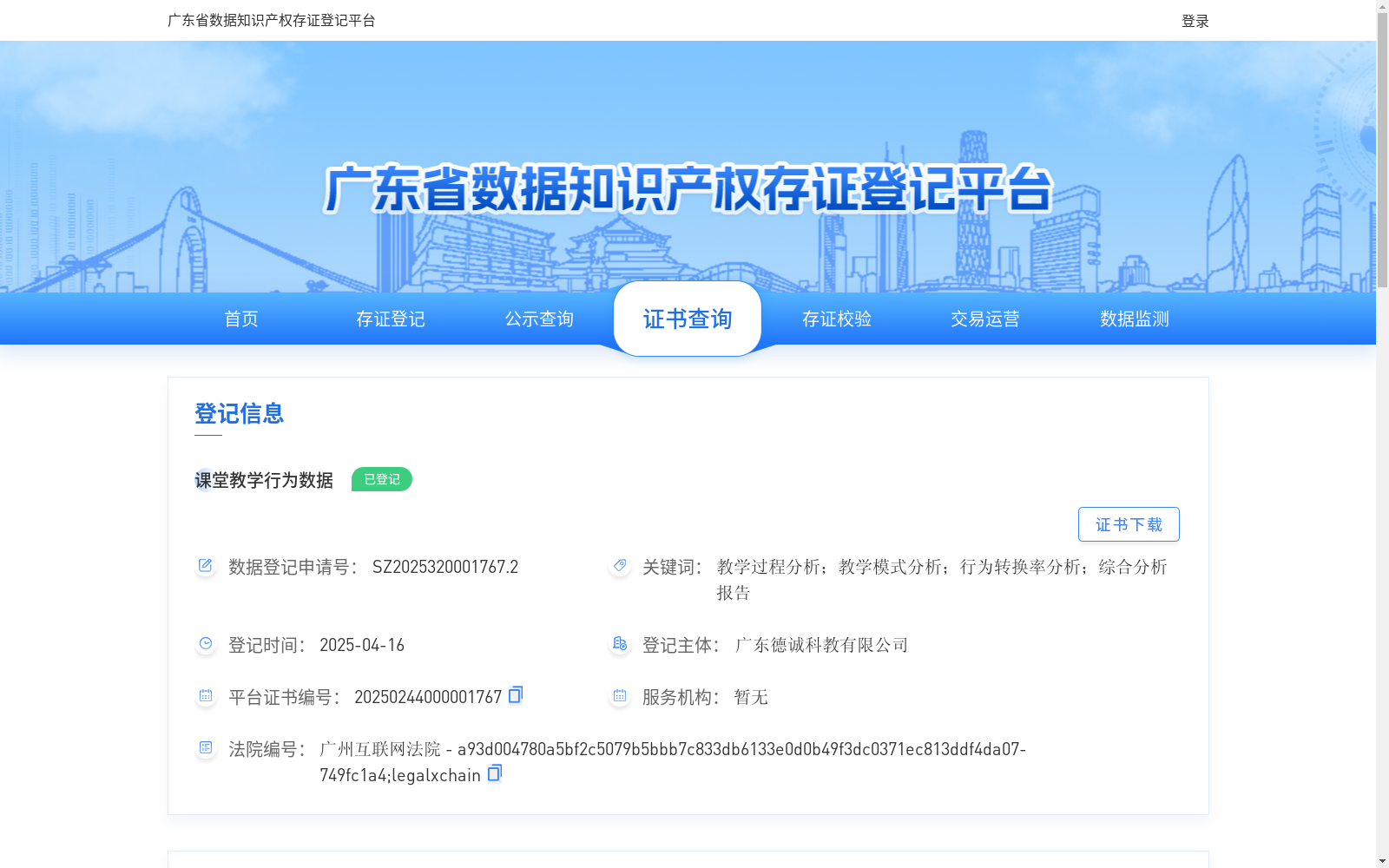Copy the platform certificate number 20250244000001767
Screen dimensions: 1389x868
[516, 695]
